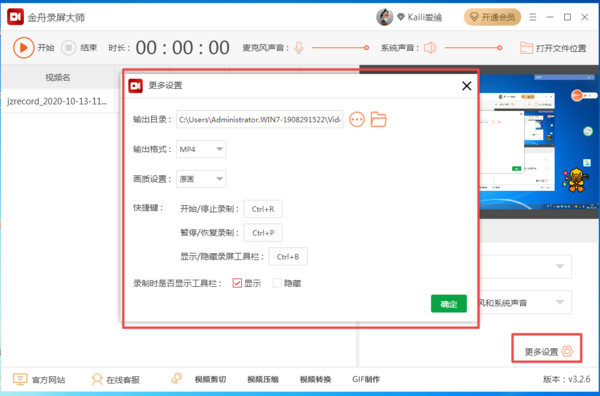Click the Kaili username text
Screen dimensions: 600x396
tap(424, 17)
